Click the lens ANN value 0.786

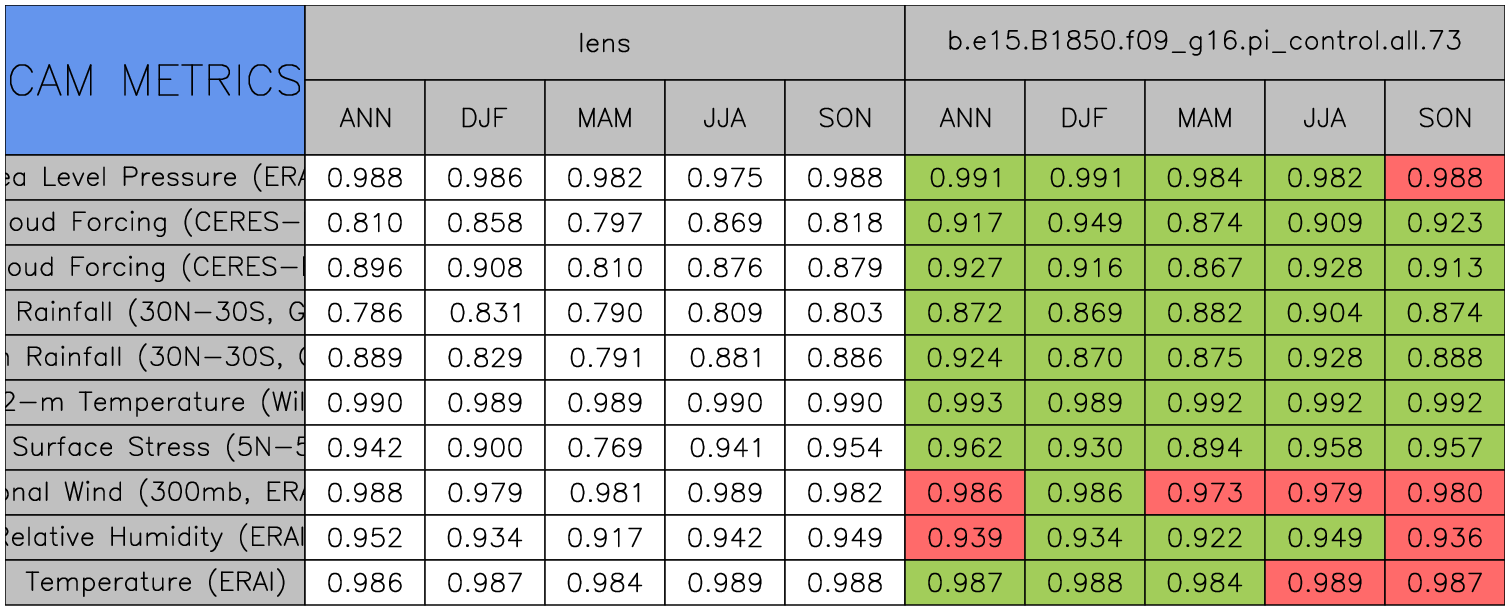(365, 312)
